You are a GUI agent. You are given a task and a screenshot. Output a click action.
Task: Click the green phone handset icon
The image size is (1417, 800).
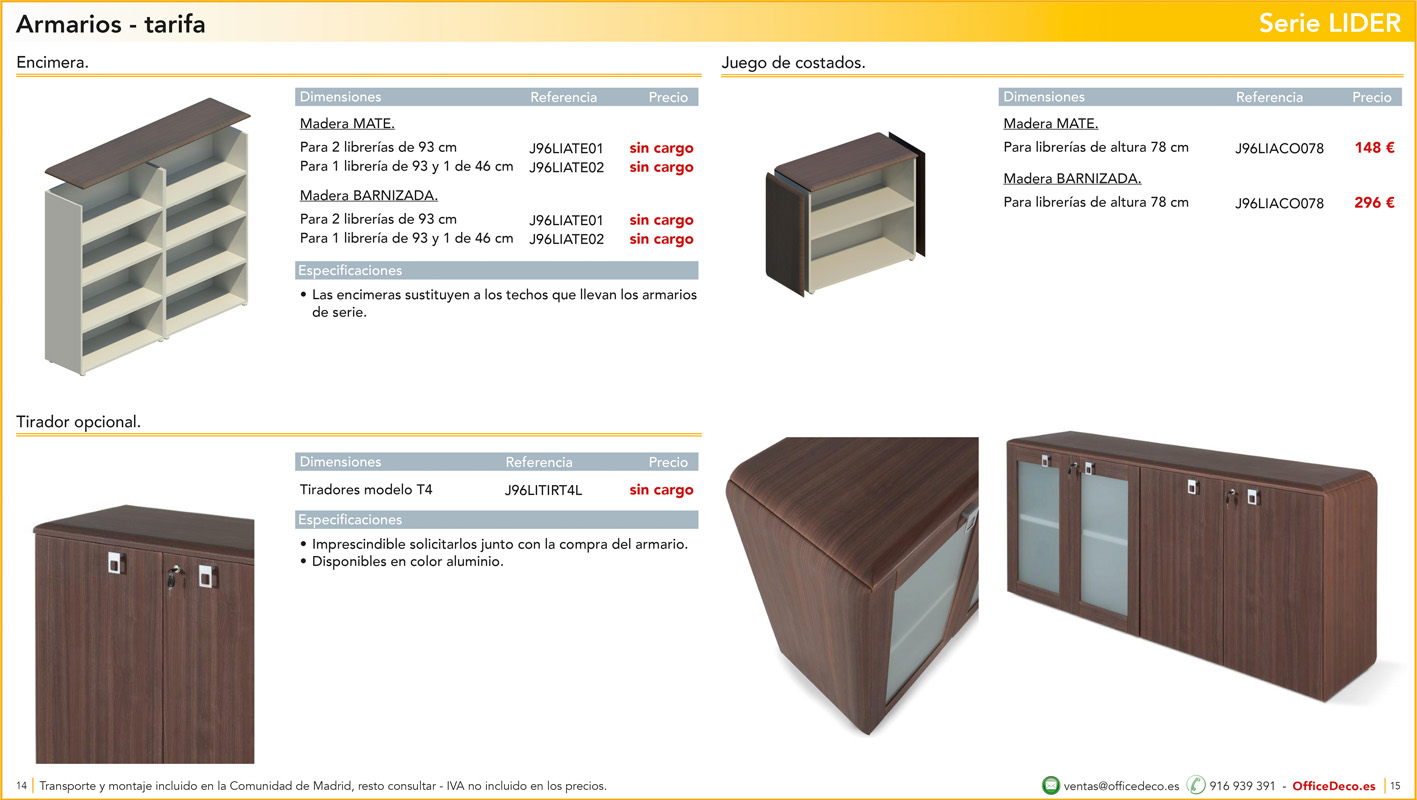[x=1196, y=785]
